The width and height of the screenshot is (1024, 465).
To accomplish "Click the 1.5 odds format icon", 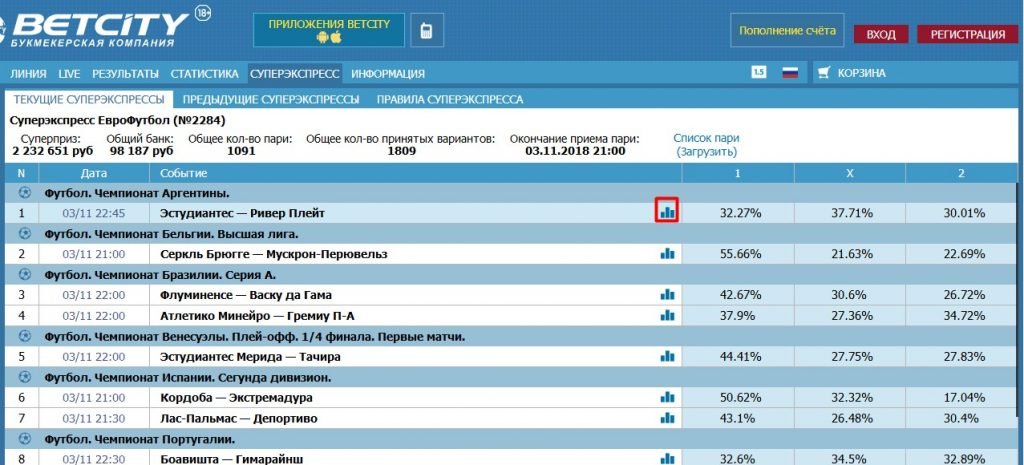I will click(758, 73).
